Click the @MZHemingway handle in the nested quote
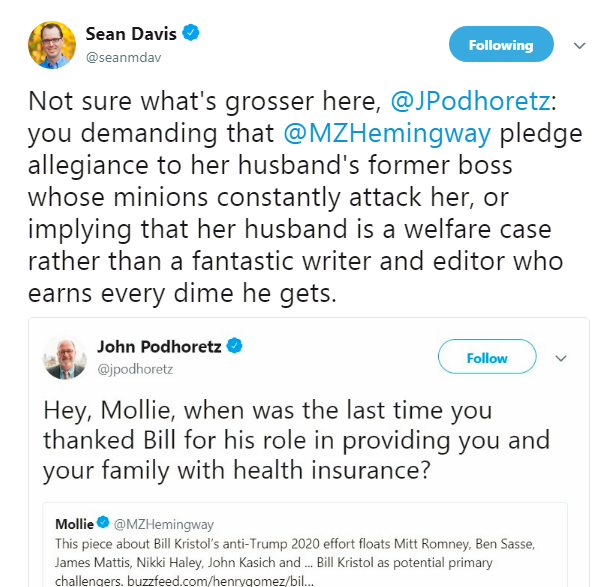Screen dimensions: 611x587 click(164, 524)
